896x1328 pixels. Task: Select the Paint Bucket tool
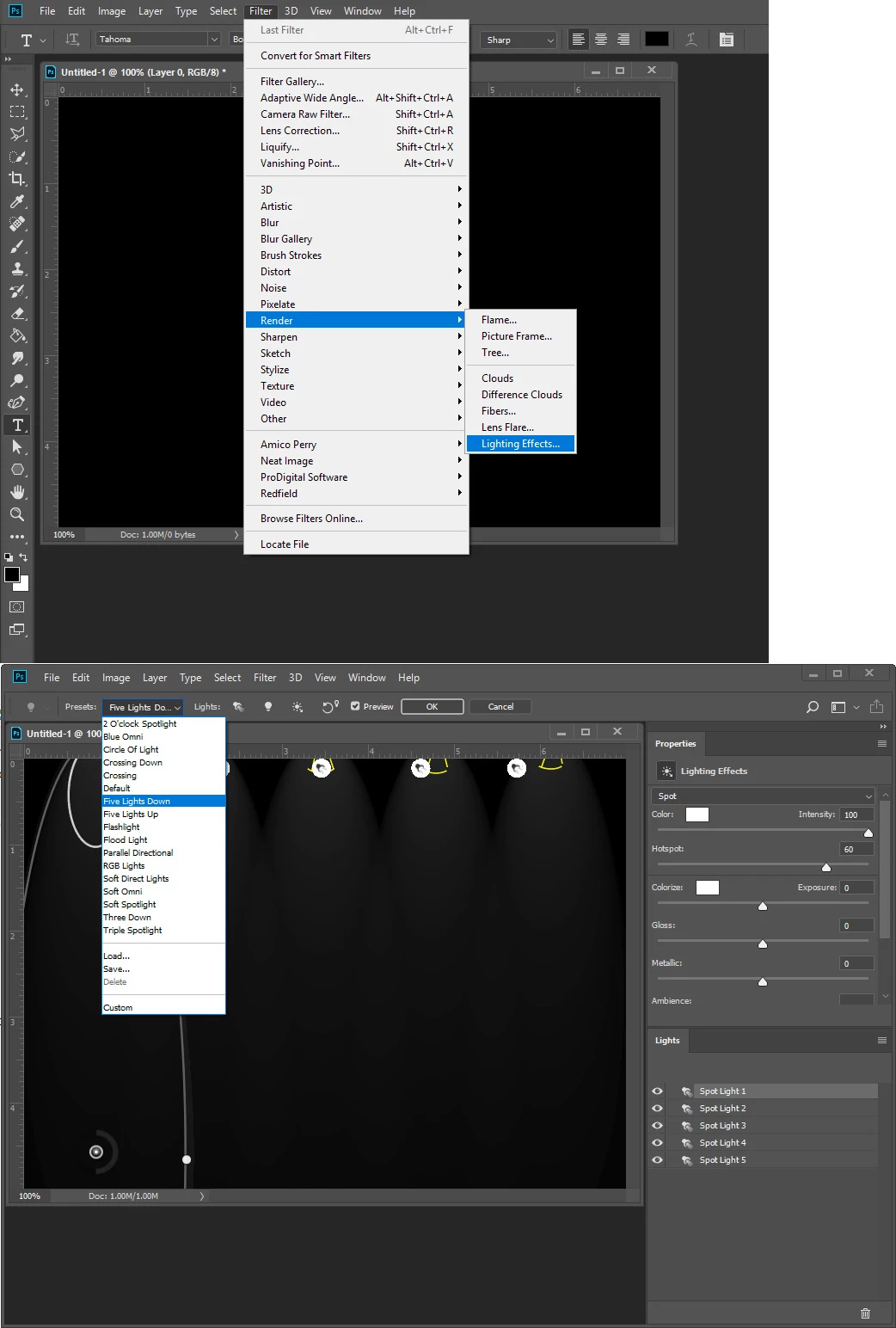point(17,336)
